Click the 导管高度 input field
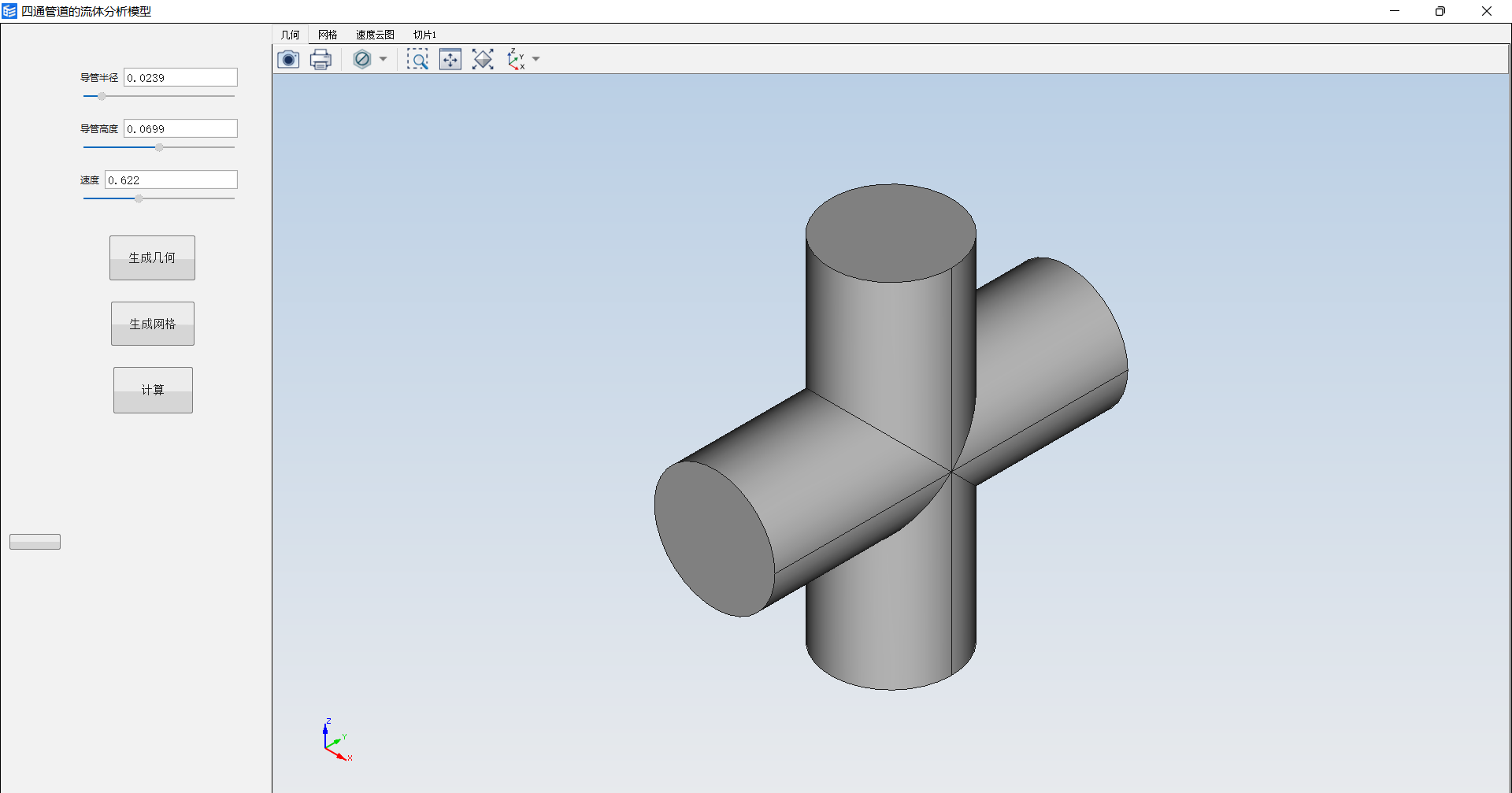1512x793 pixels. click(180, 128)
